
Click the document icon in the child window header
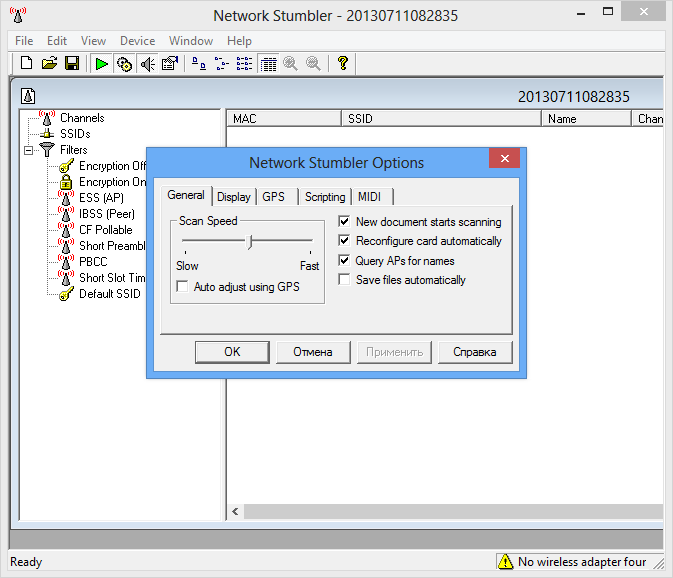coord(28,96)
